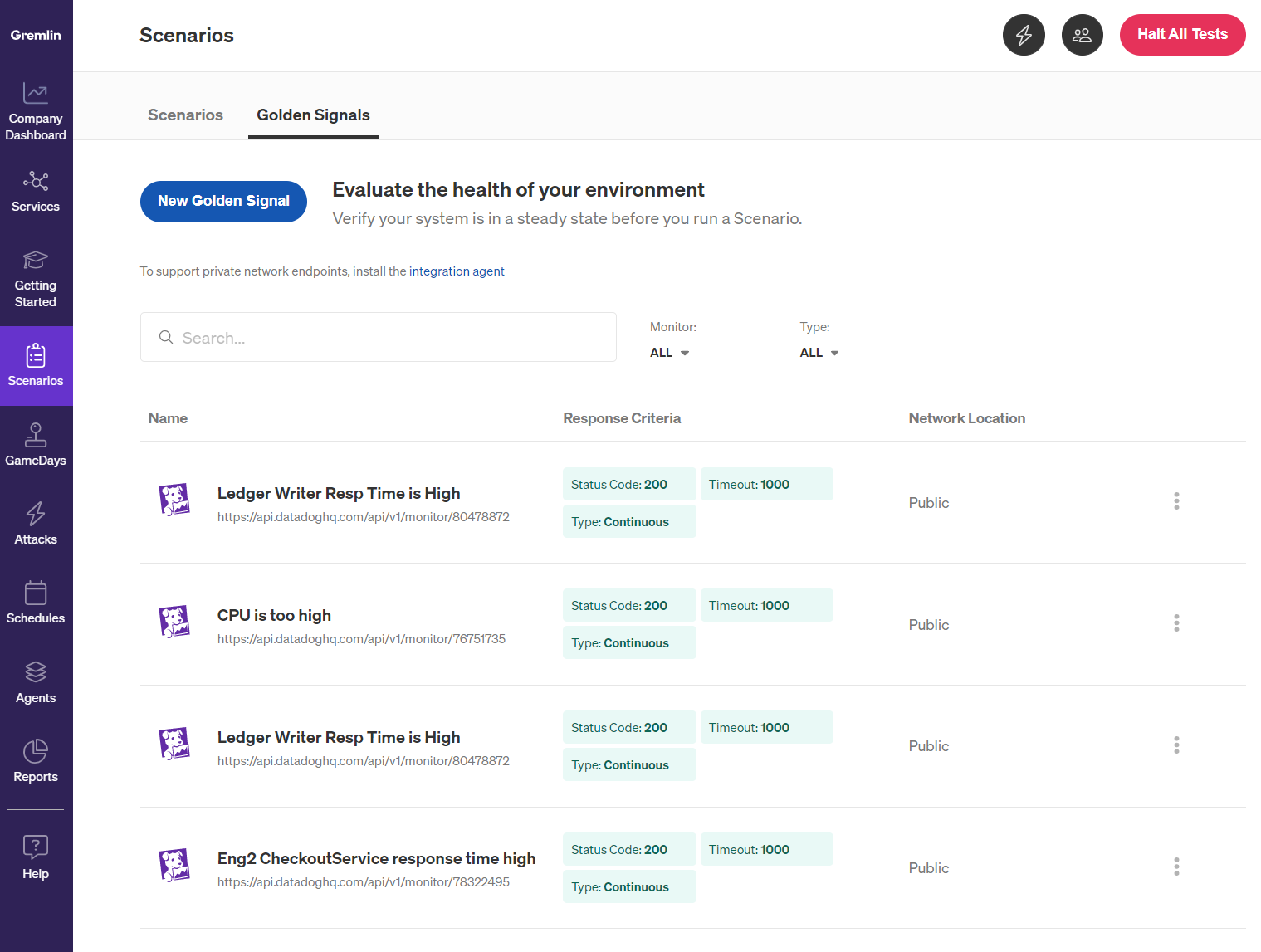Click the Halt All Tests button
The height and width of the screenshot is (952, 1261).
pyautogui.click(x=1182, y=35)
